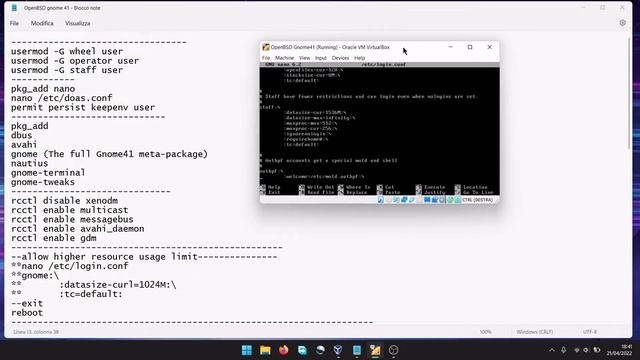
Task: Click the line 'rcctl enable multicast'
Action: 70,210
